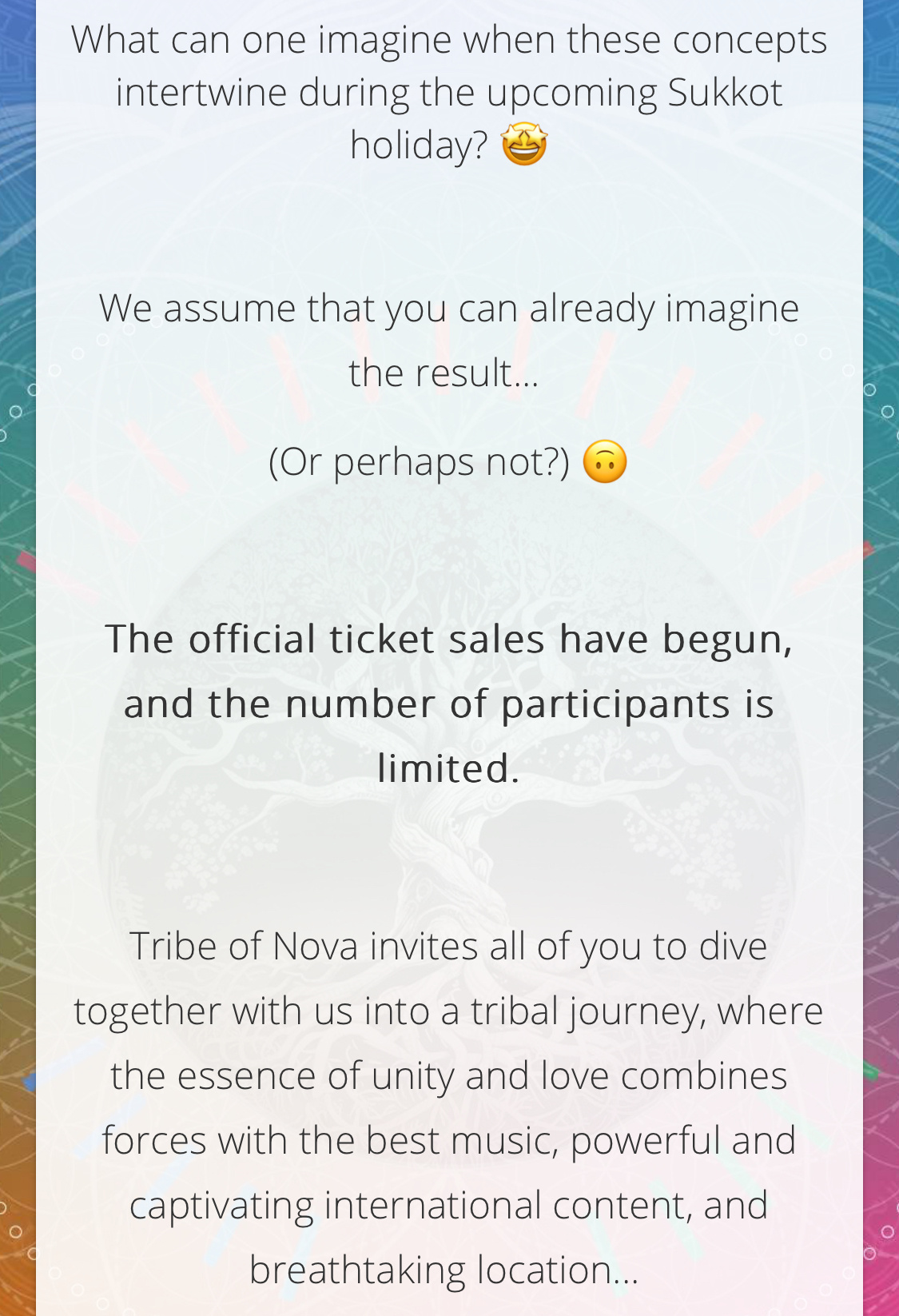This screenshot has width=899, height=1316.
Task: Click 'together with us into a tribal journey' line
Action: point(449,1011)
